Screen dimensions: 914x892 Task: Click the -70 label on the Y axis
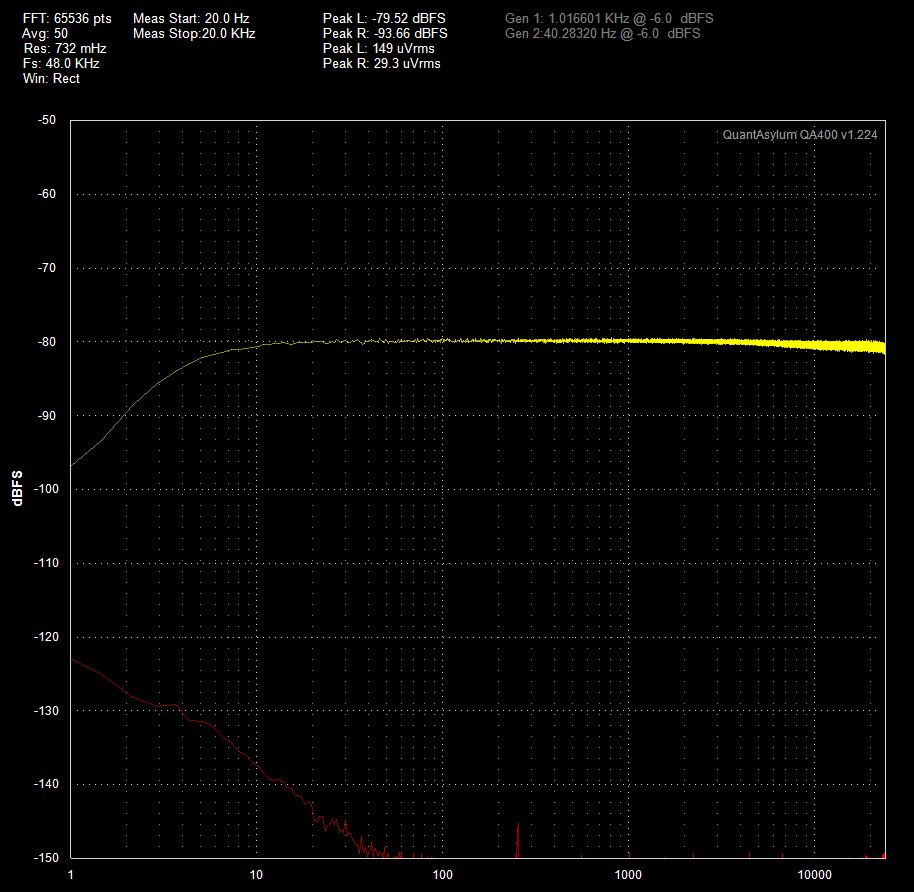tap(47, 268)
